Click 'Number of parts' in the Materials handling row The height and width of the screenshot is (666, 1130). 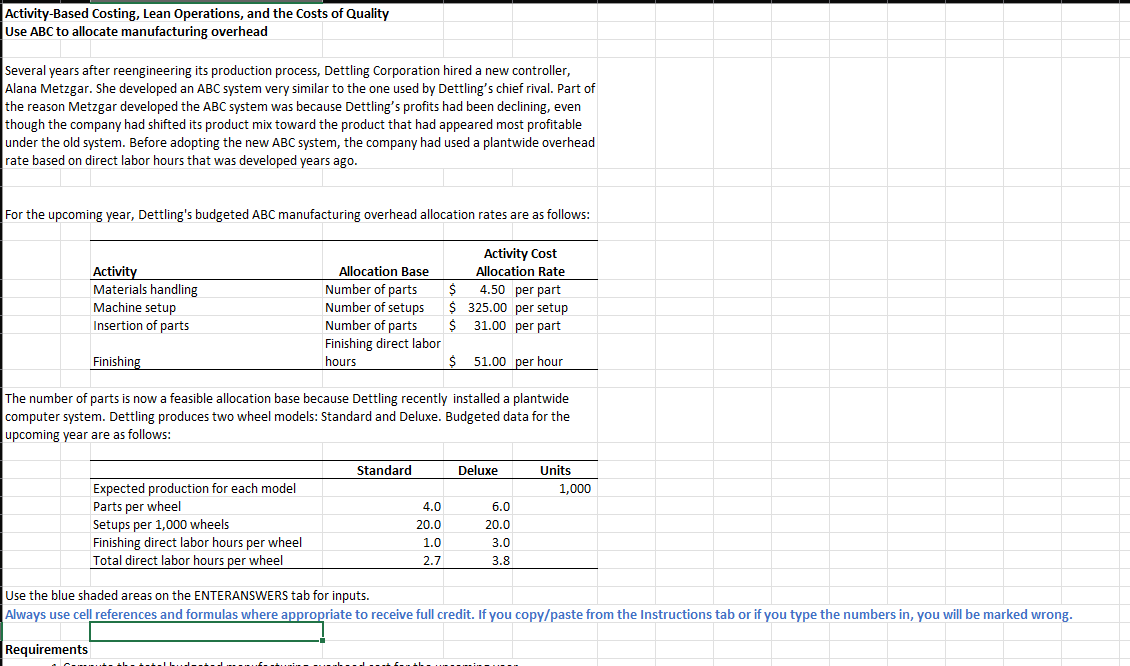pos(371,290)
